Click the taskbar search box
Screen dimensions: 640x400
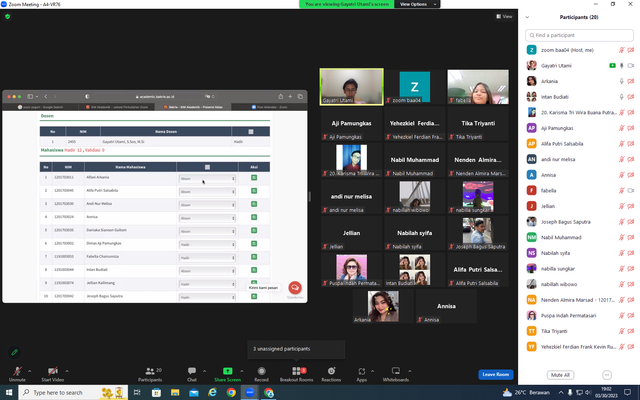(73, 392)
